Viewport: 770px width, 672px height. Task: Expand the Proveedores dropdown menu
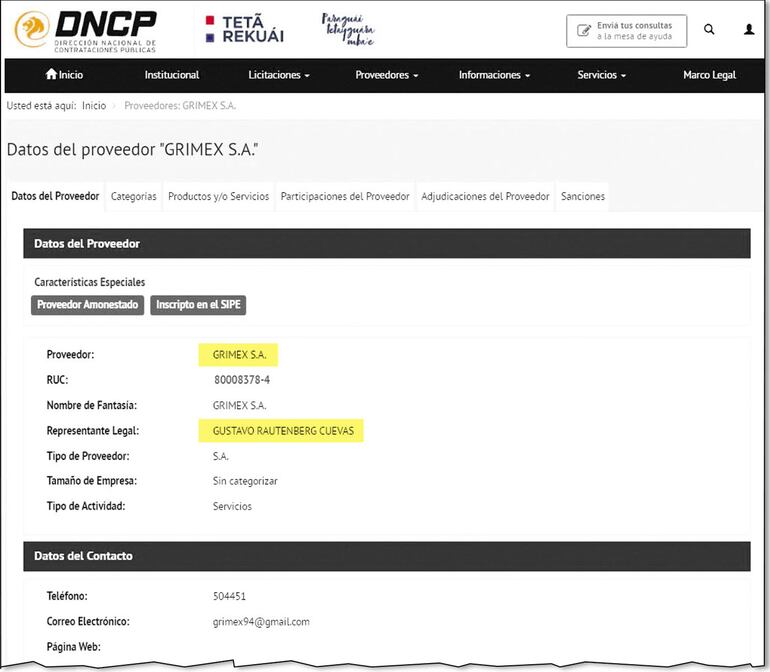(386, 75)
